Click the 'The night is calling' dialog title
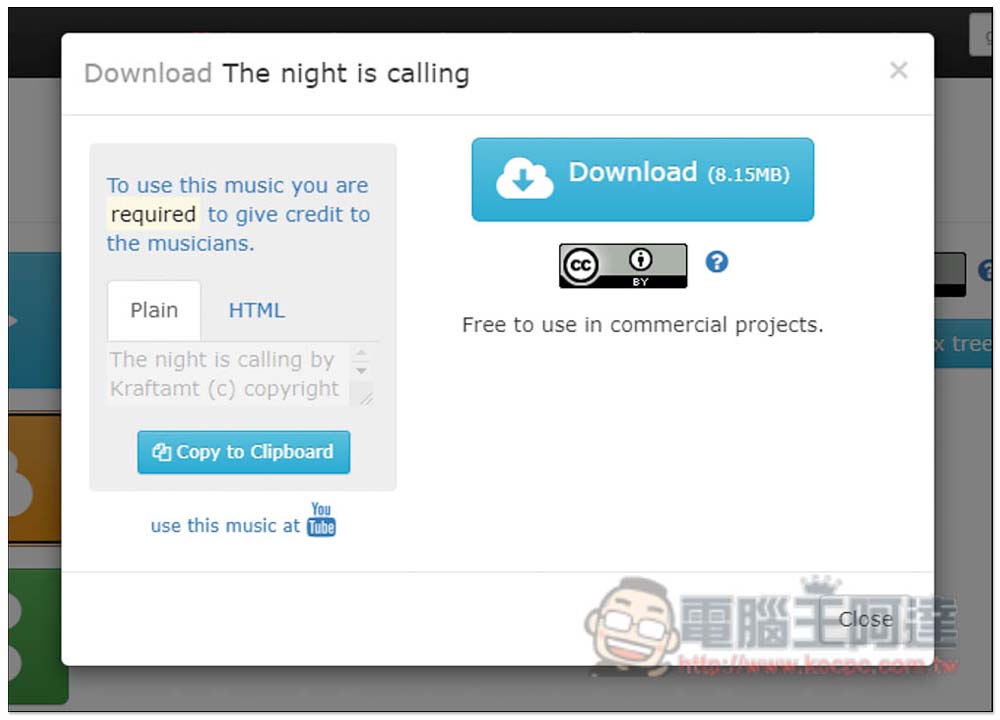Screen dimensions: 1000x720 click(346, 74)
